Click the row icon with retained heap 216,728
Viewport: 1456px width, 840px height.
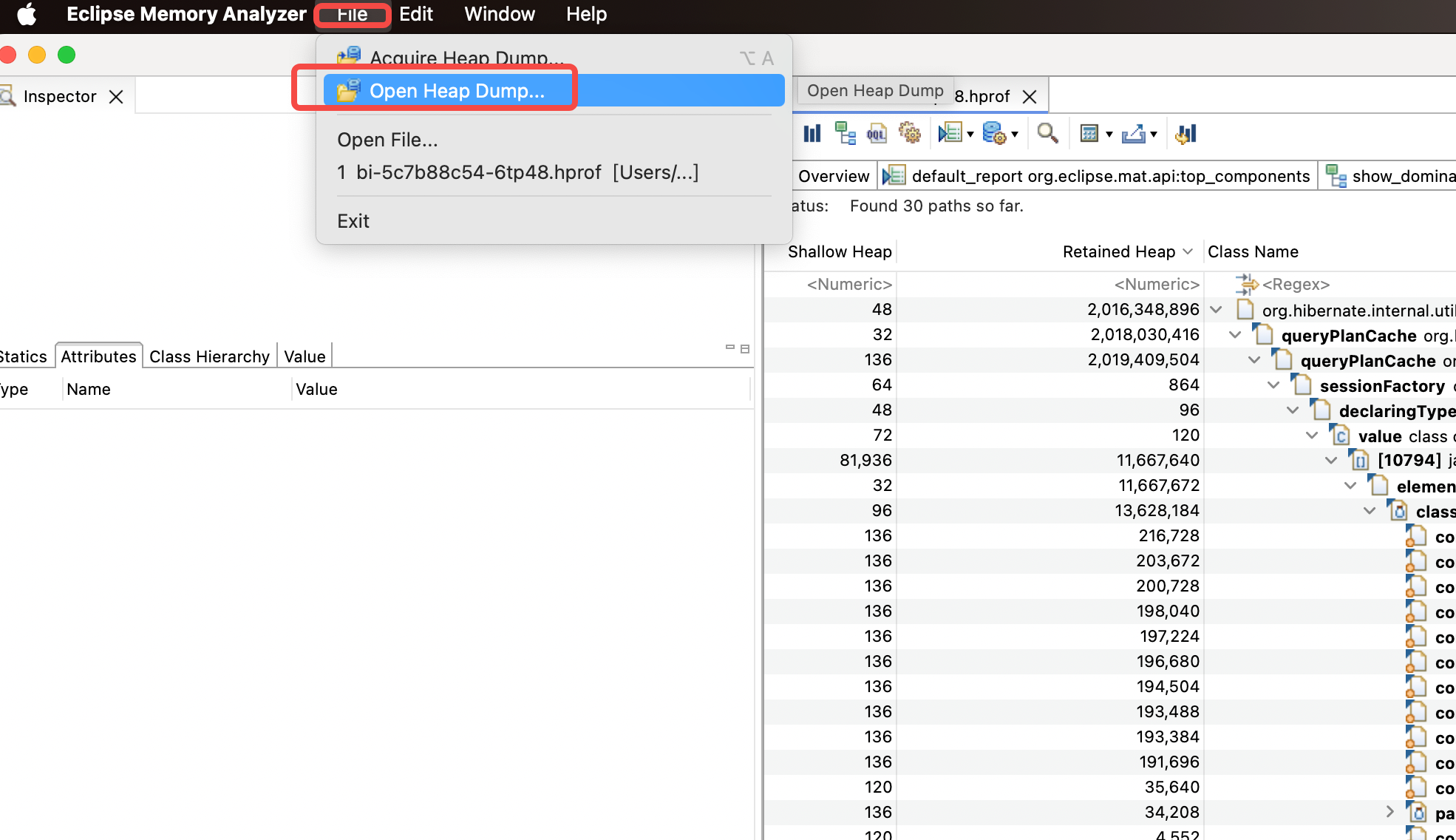[x=1416, y=536]
